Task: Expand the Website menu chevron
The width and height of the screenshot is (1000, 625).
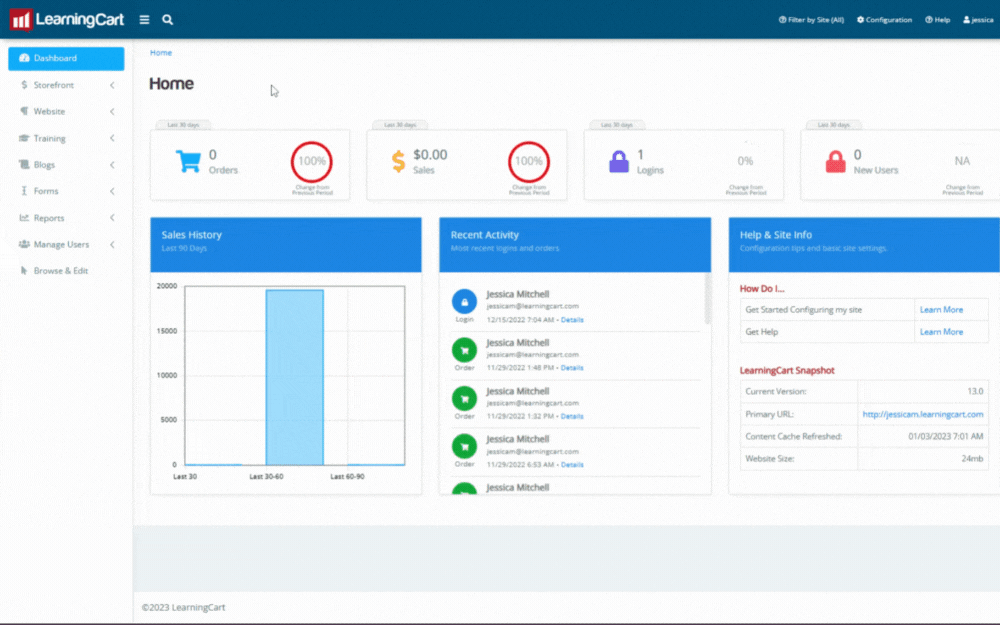Action: (112, 112)
